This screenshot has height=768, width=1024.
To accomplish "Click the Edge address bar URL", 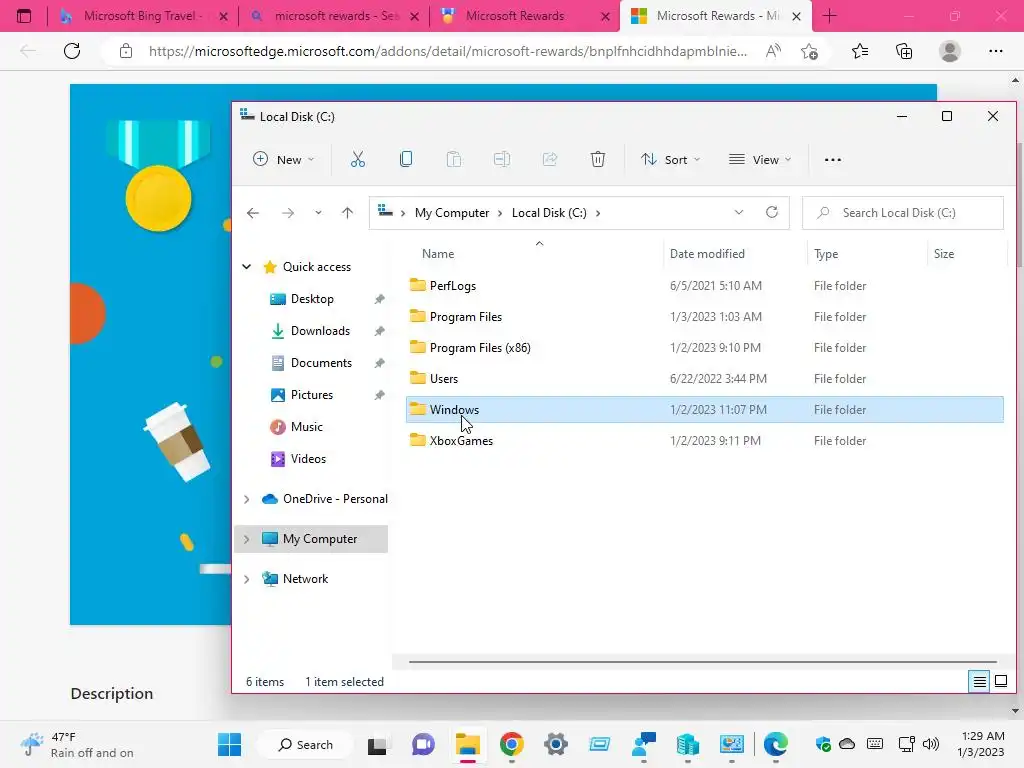I will 447,51.
